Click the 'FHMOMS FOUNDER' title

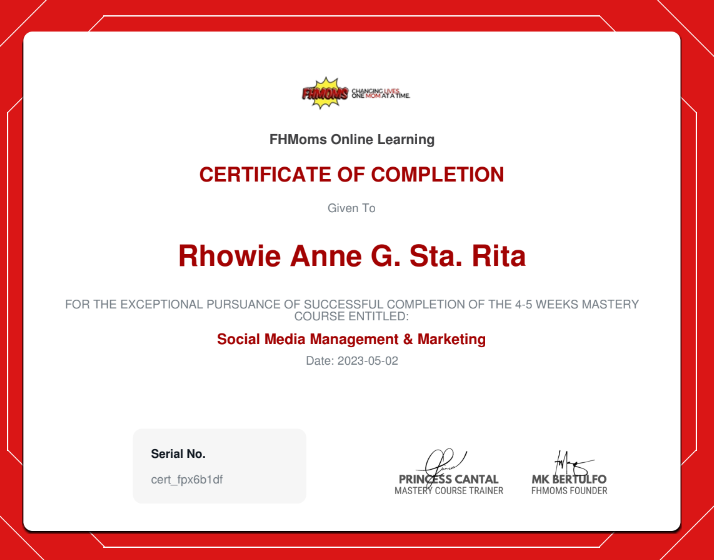click(x=569, y=491)
